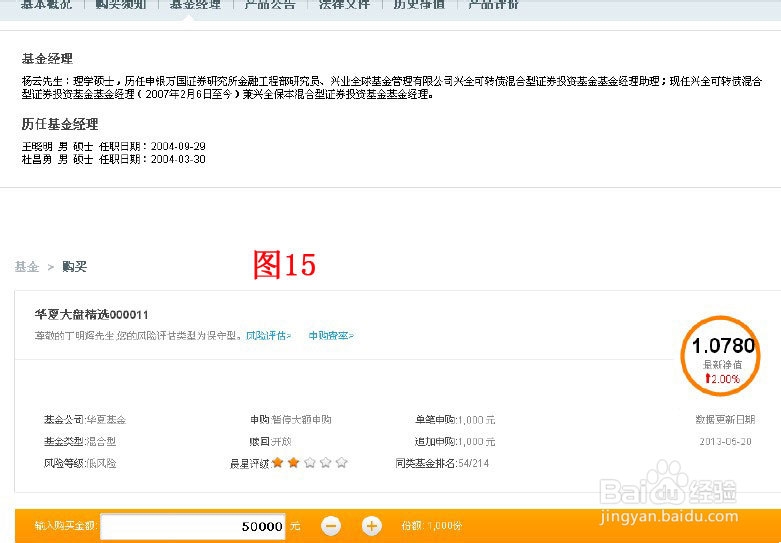Click 追加申购:1,000元 value
This screenshot has height=543, width=781.
pos(455,441)
